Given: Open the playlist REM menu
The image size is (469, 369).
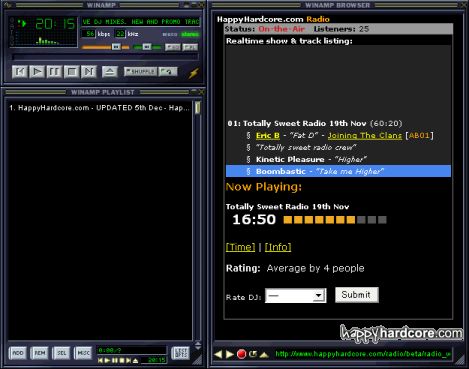Looking at the screenshot, I should [40, 353].
